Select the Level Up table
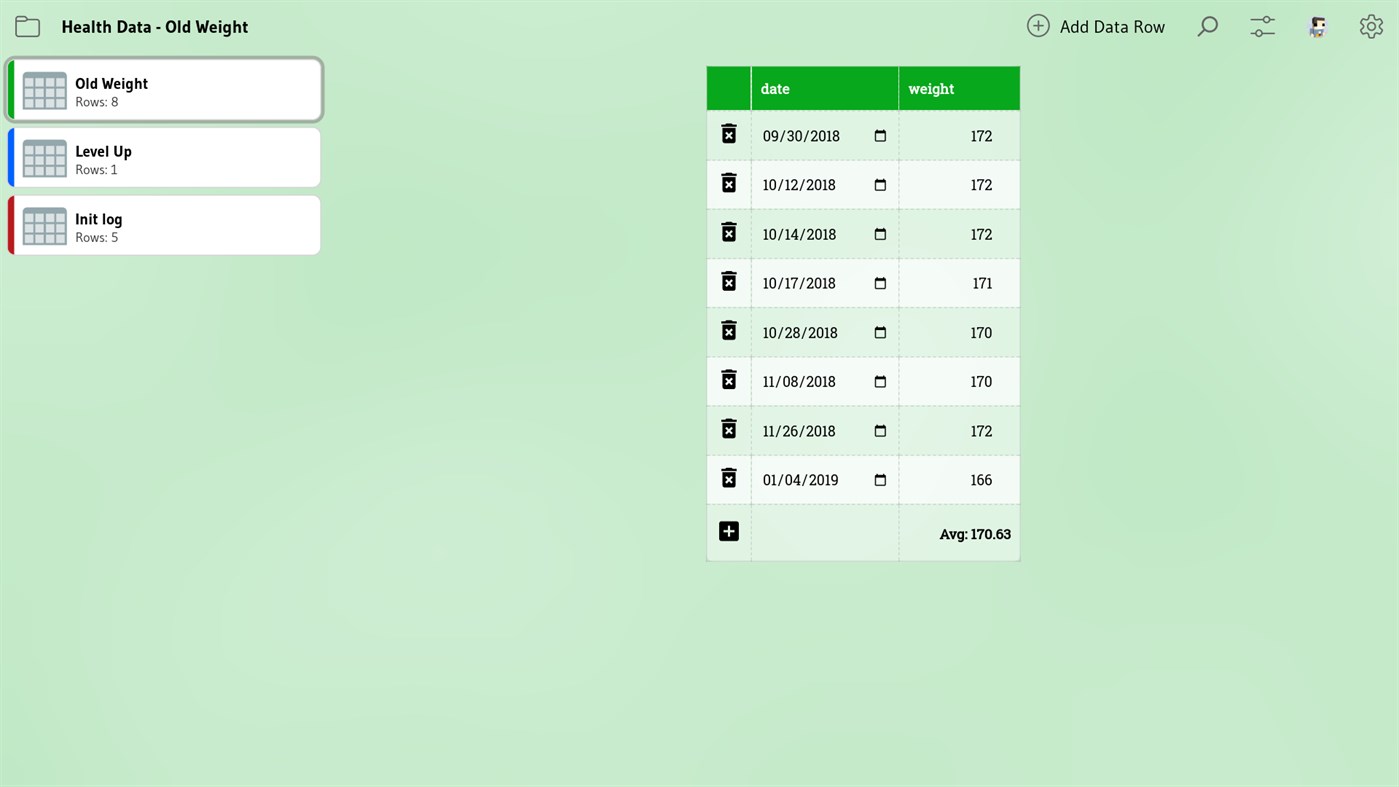The height and width of the screenshot is (787, 1399). pyautogui.click(x=164, y=157)
